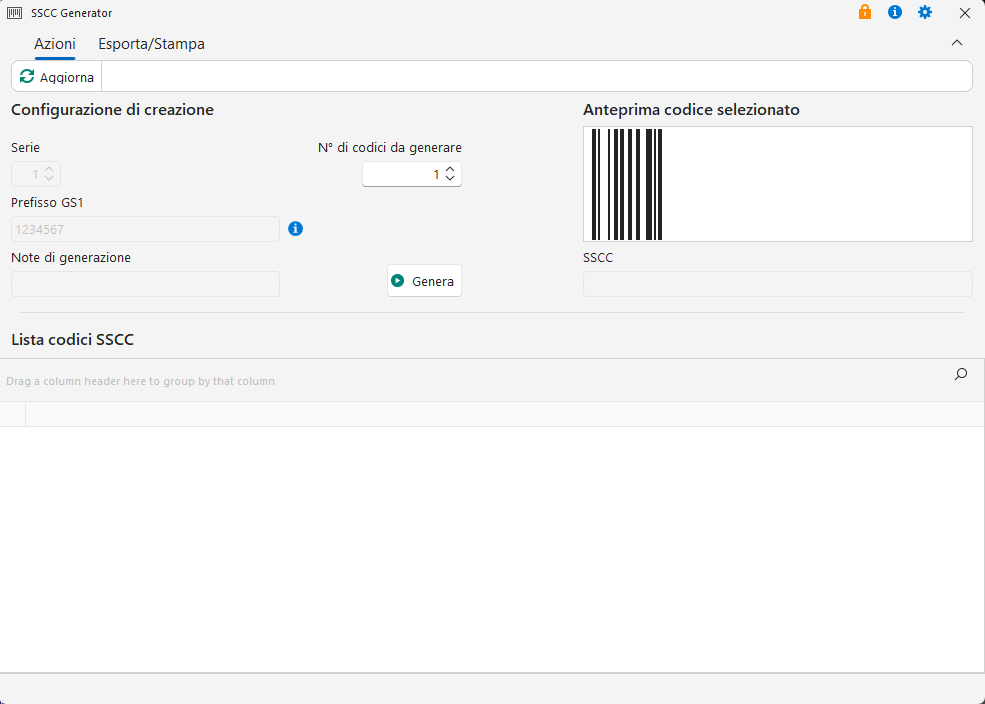Click the orange lock icon
The height and width of the screenshot is (704, 985).
coord(865,13)
